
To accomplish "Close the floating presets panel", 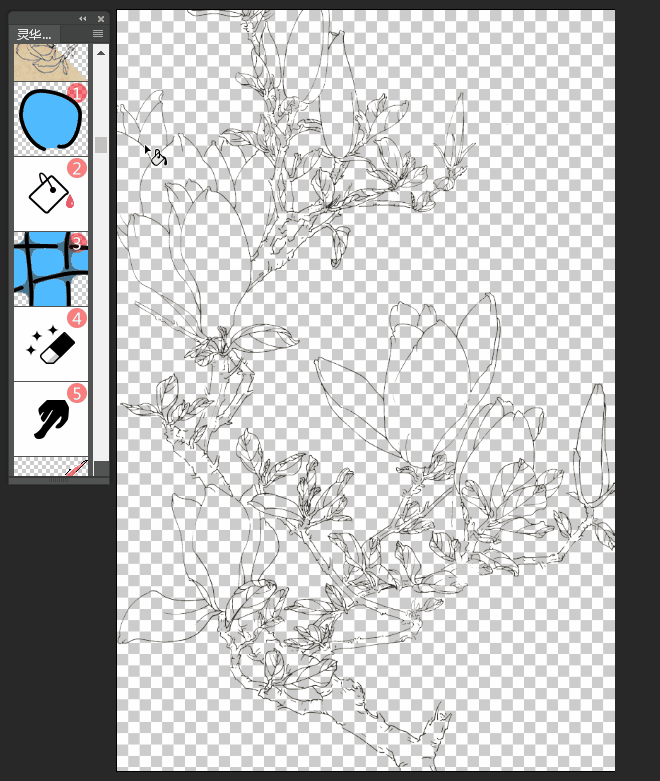I will [x=101, y=18].
